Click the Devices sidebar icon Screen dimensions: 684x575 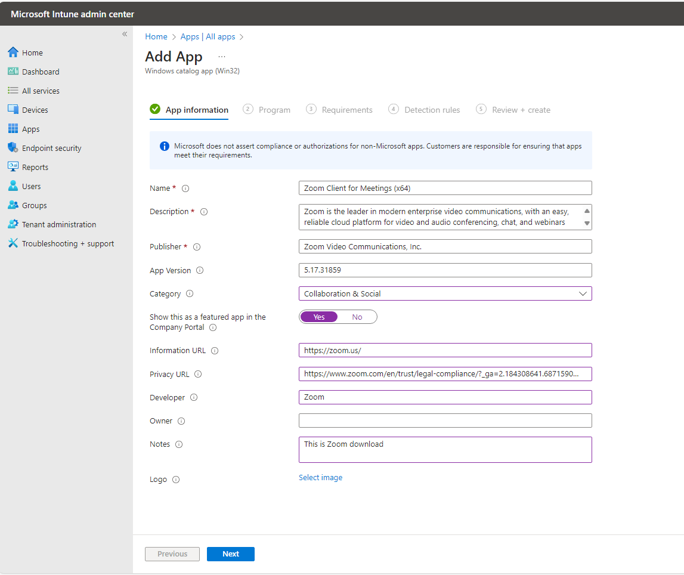[x=13, y=110]
